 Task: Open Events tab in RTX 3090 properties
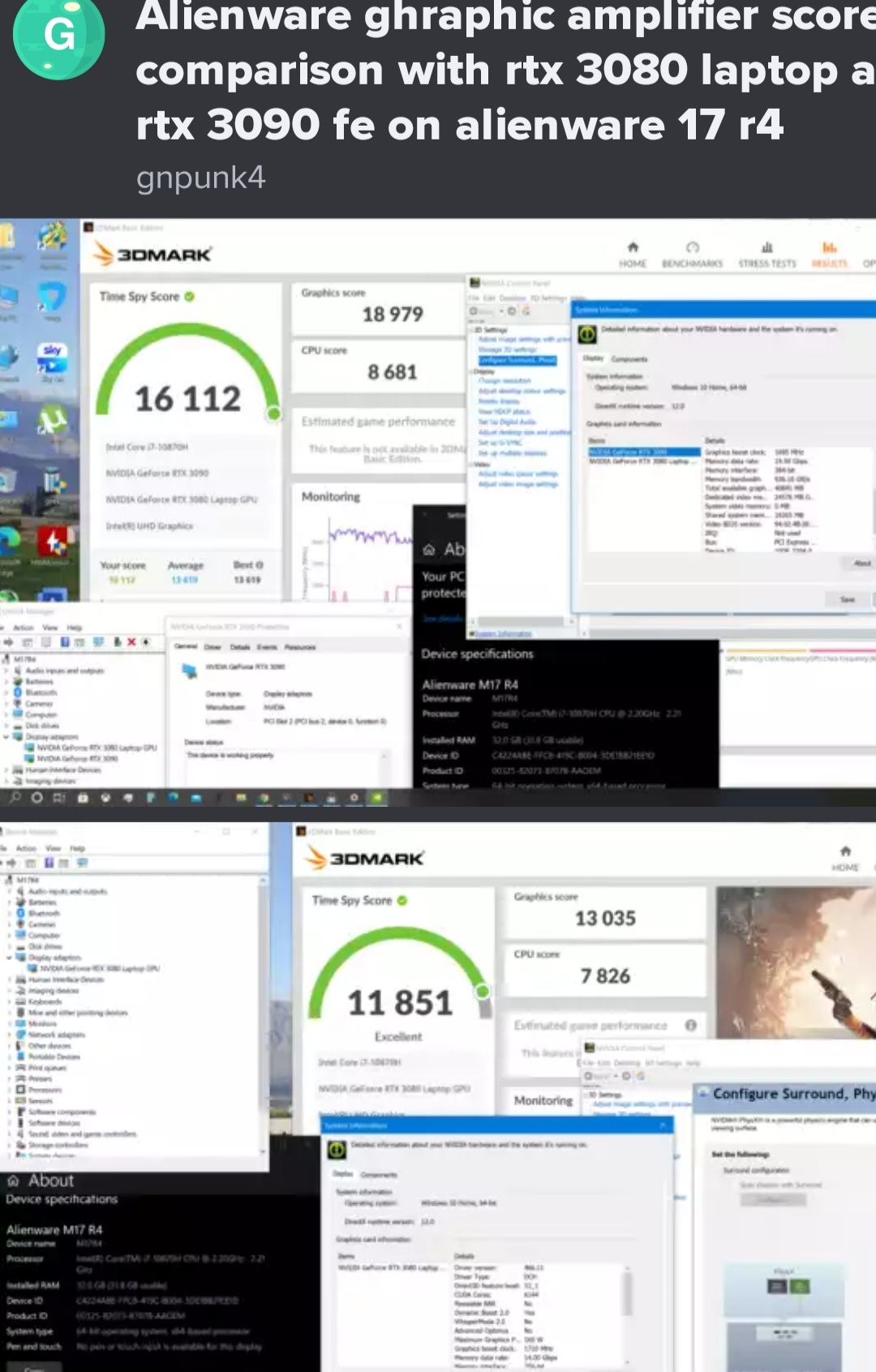click(267, 647)
